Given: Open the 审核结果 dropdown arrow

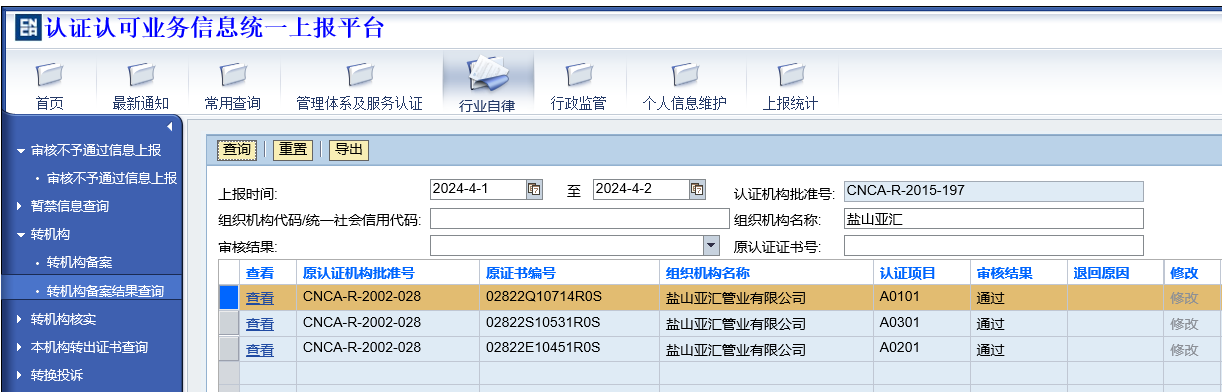Looking at the screenshot, I should (711, 245).
